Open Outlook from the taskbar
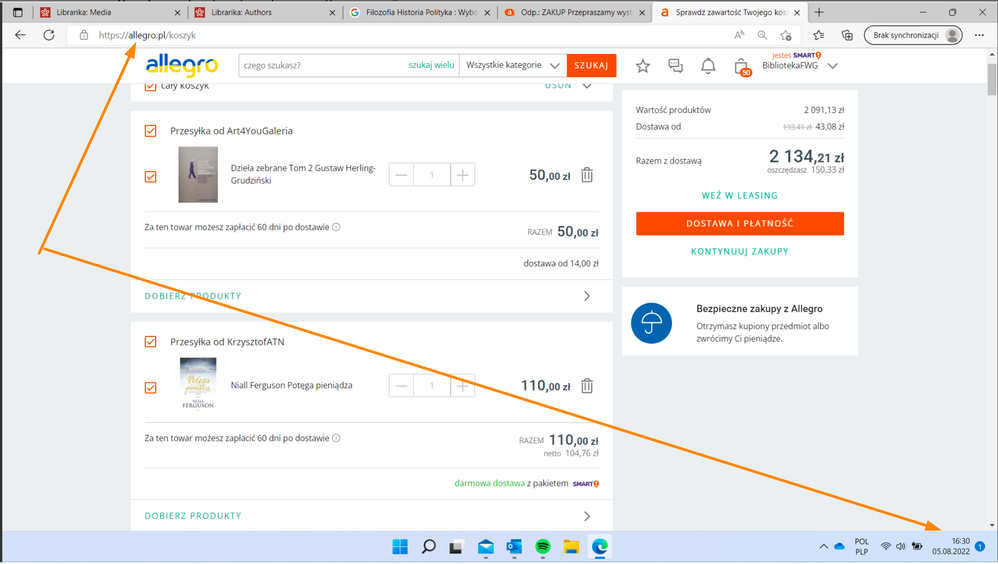998x564 pixels. pos(514,547)
